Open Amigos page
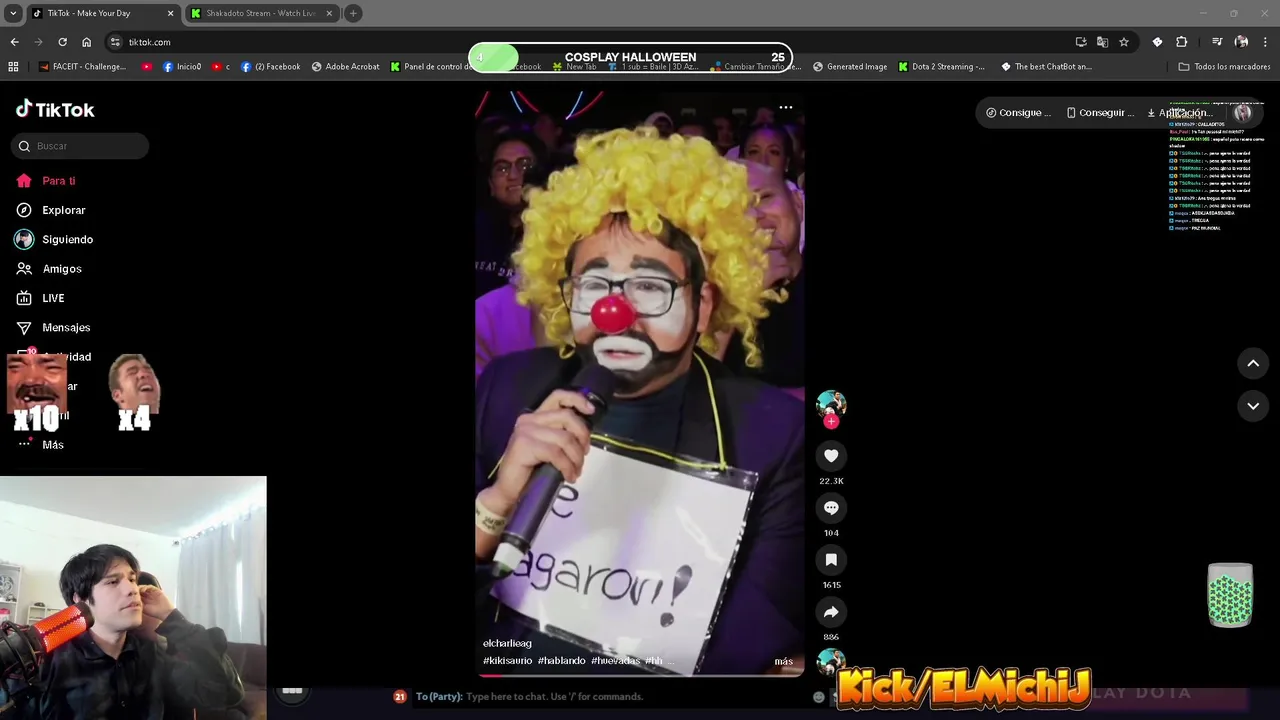Screen dimensions: 1280x720 [x=49, y=269]
